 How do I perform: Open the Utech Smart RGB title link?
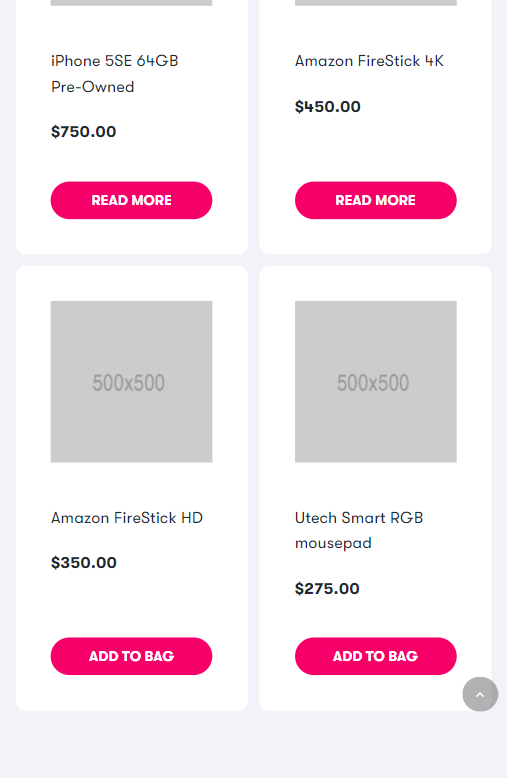[x=359, y=530]
